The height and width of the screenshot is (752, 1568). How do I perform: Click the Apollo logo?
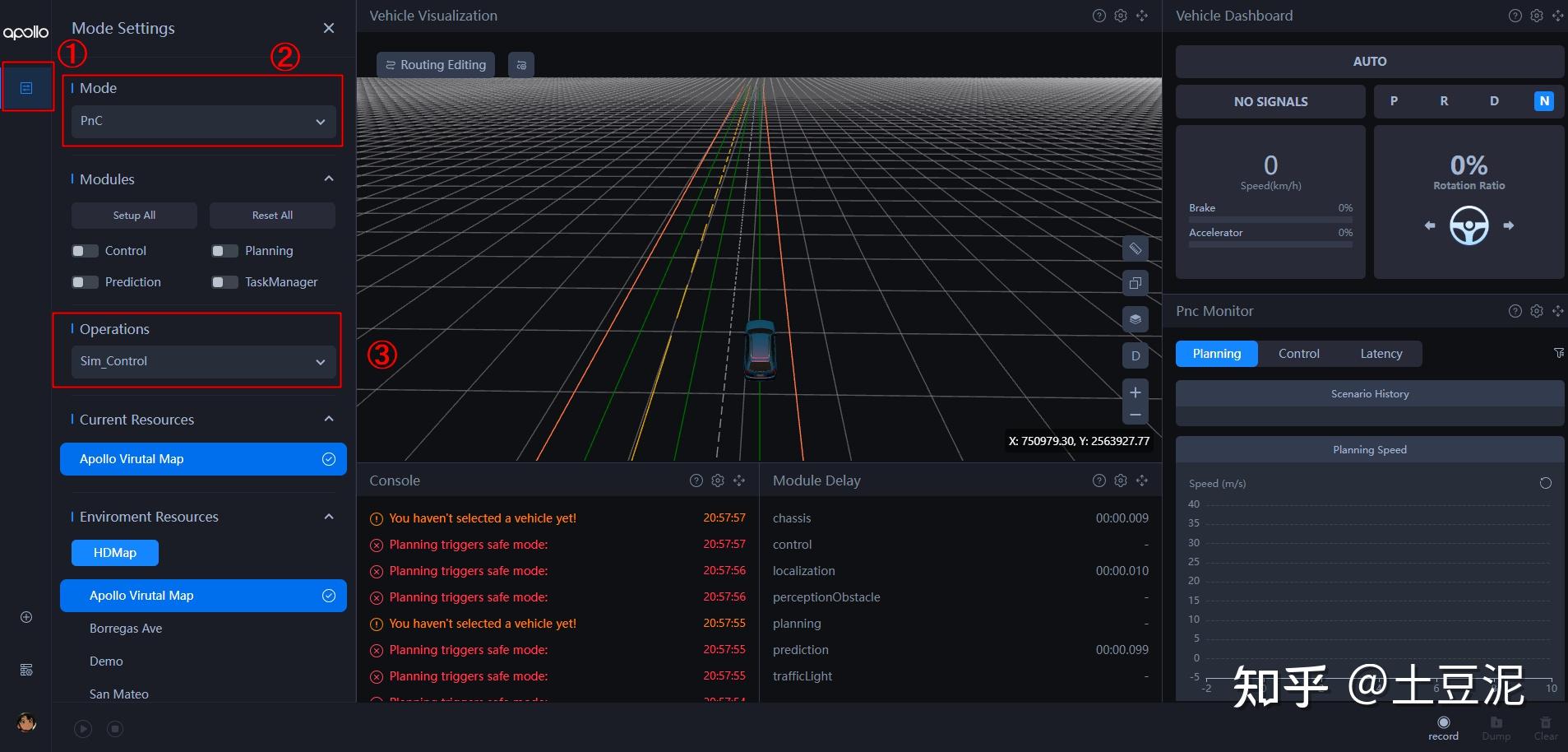pyautogui.click(x=25, y=32)
